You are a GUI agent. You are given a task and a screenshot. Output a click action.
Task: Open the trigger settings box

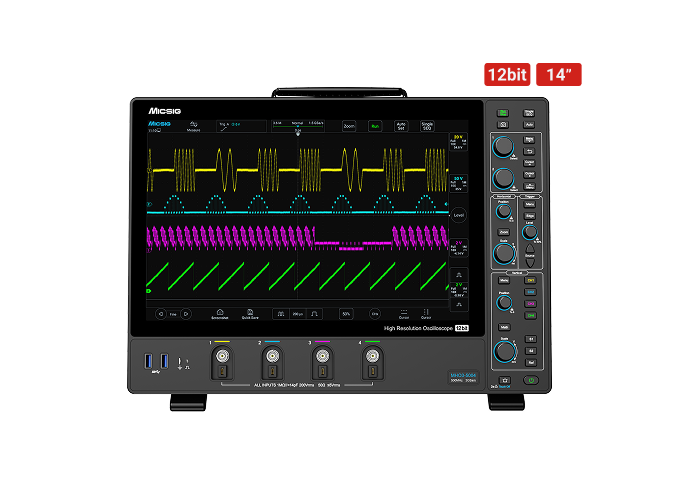point(241,126)
